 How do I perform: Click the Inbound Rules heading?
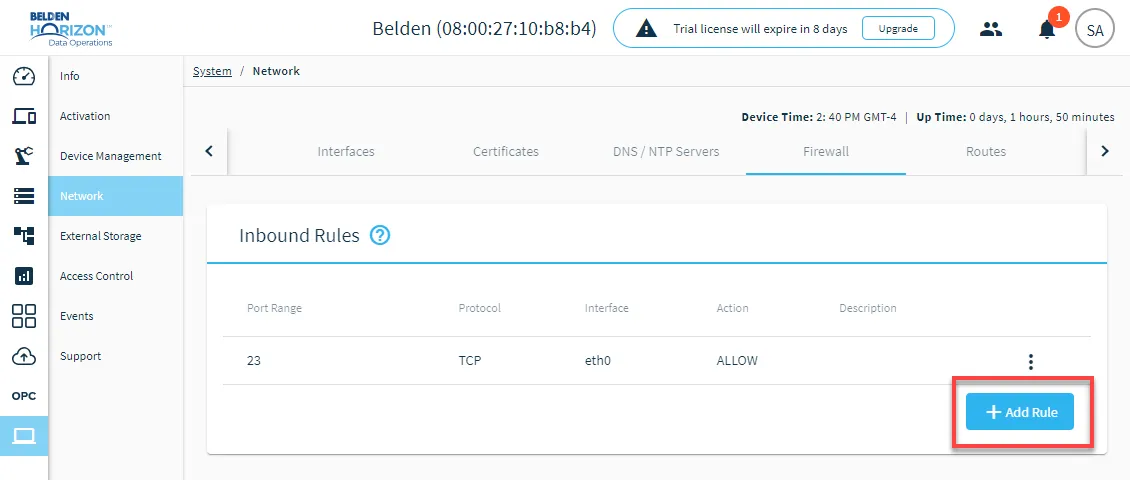pos(299,236)
